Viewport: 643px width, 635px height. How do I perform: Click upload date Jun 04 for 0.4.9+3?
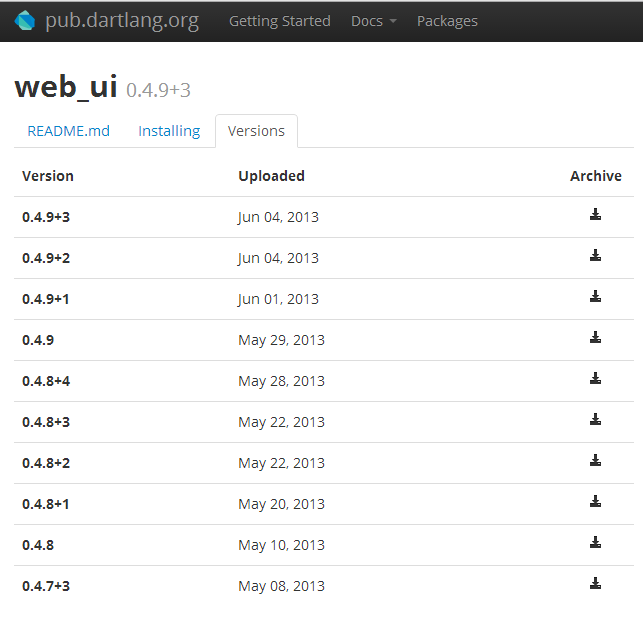click(x=278, y=217)
